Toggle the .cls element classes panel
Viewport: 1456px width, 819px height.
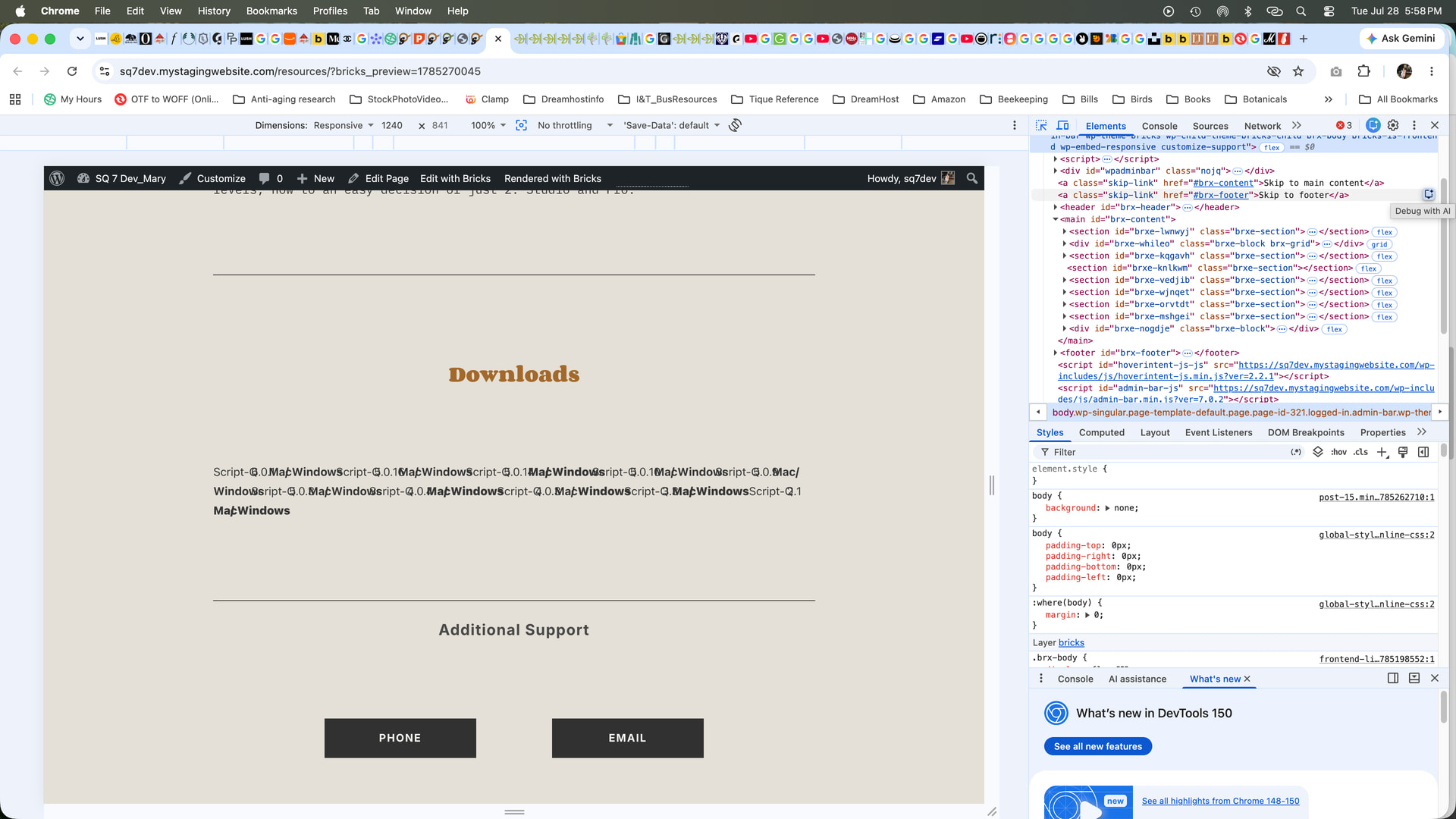click(1361, 452)
